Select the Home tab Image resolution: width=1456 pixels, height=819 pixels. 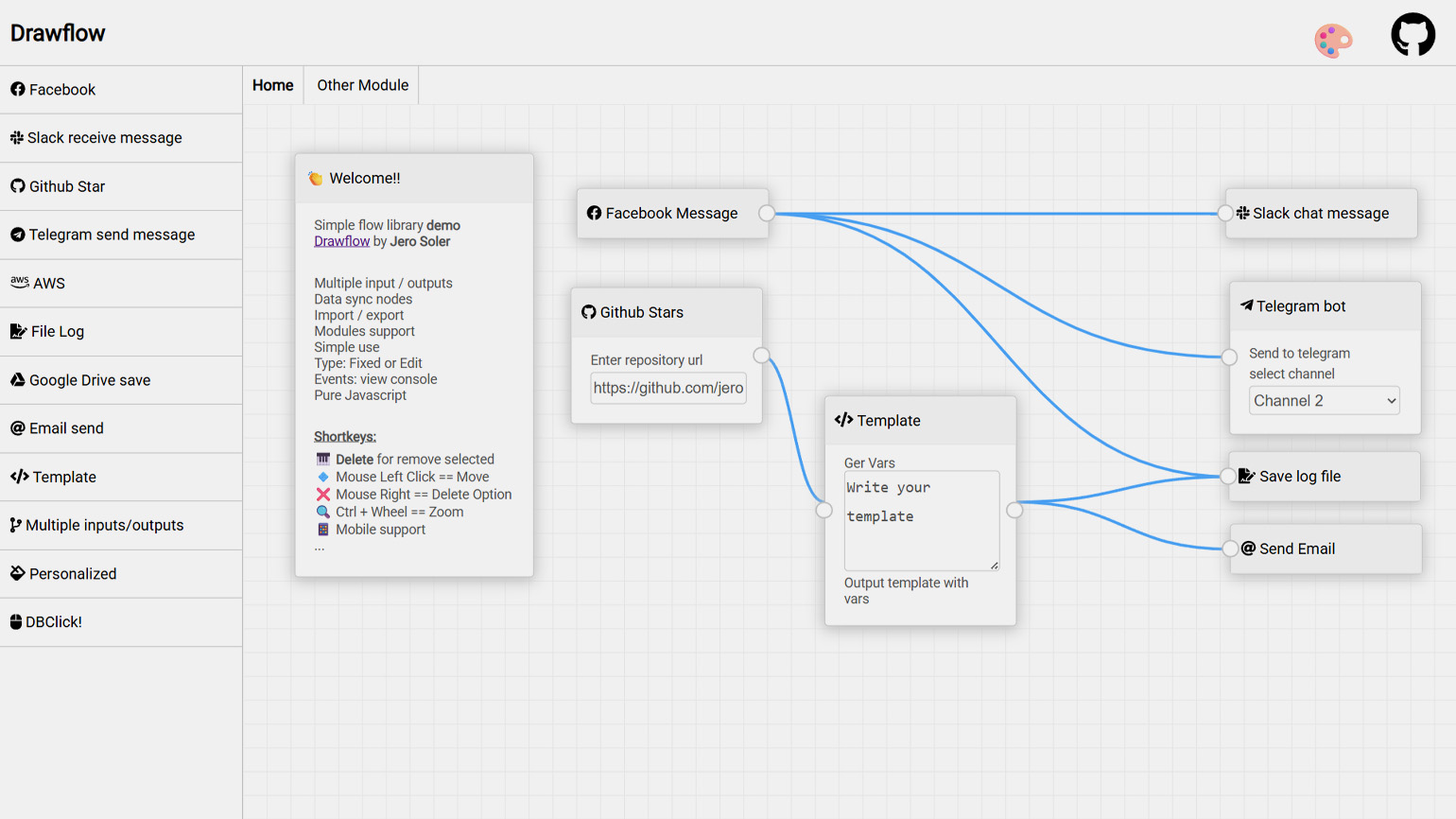click(272, 85)
